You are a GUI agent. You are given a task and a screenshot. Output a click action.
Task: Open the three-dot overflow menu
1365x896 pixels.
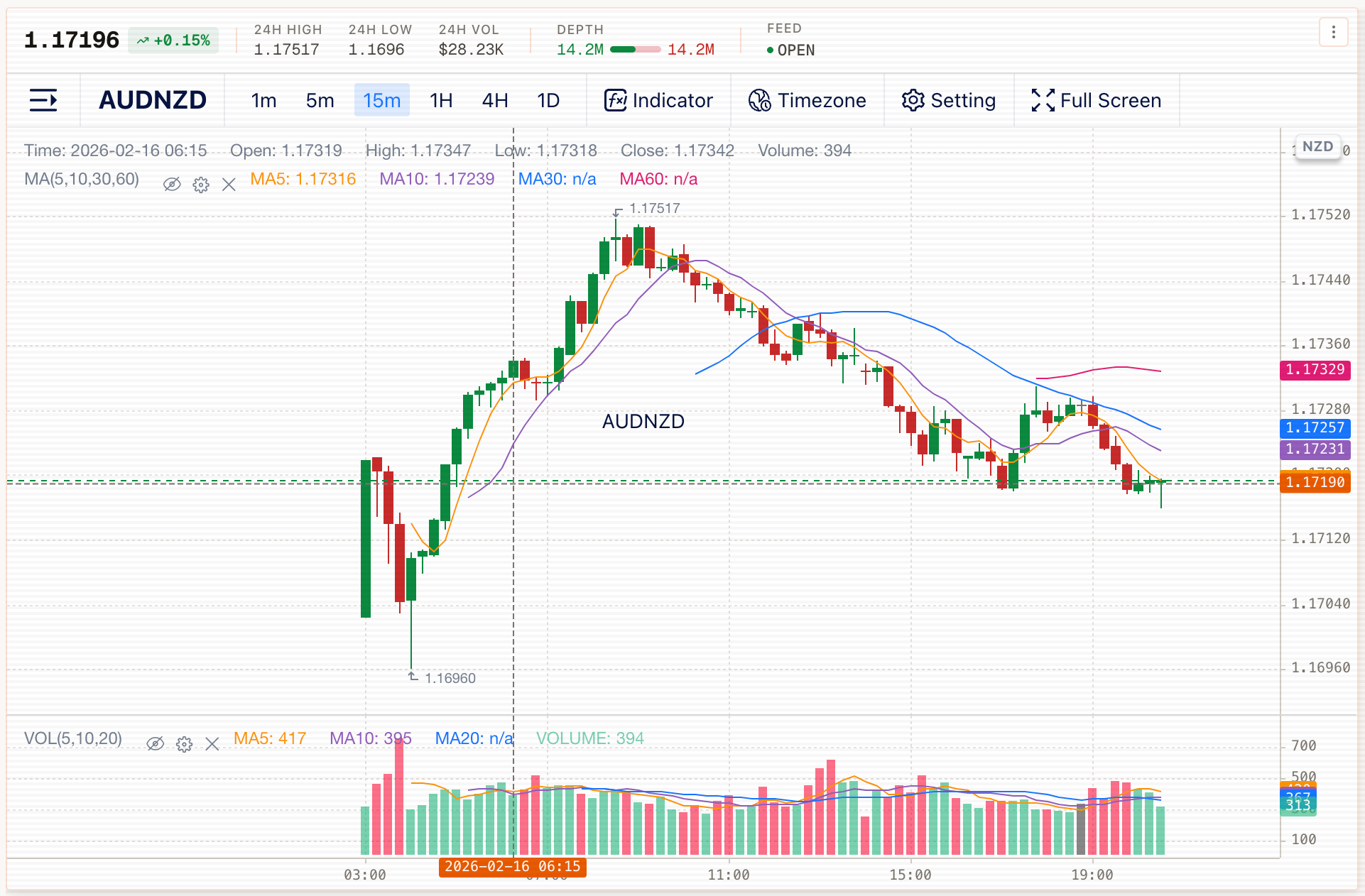click(1334, 31)
